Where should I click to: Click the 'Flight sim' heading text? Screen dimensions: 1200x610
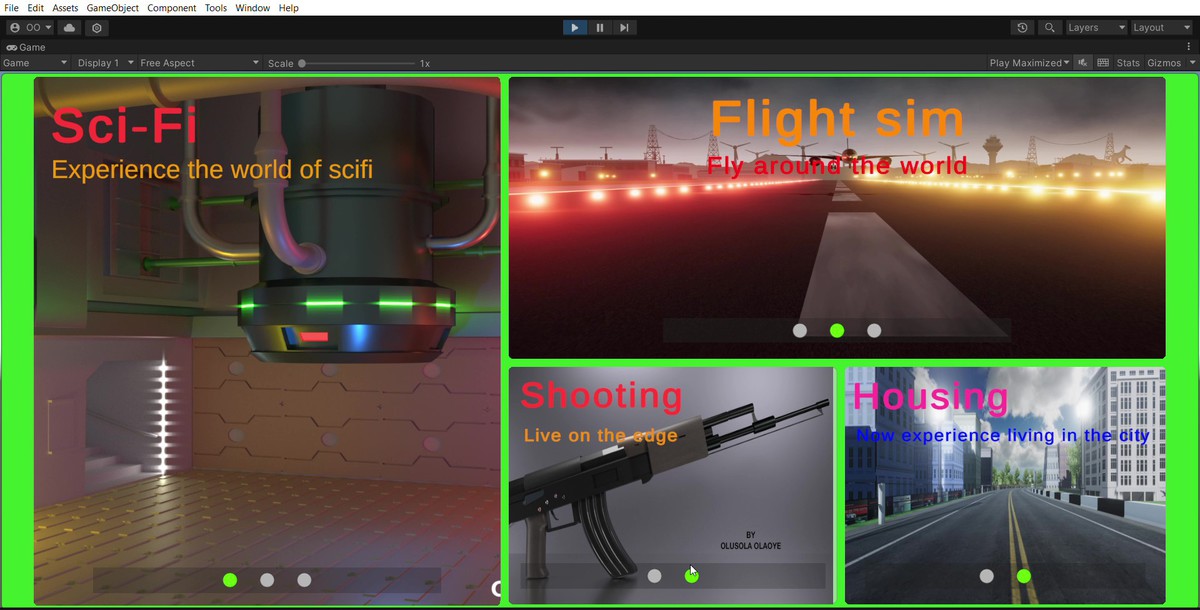point(837,118)
